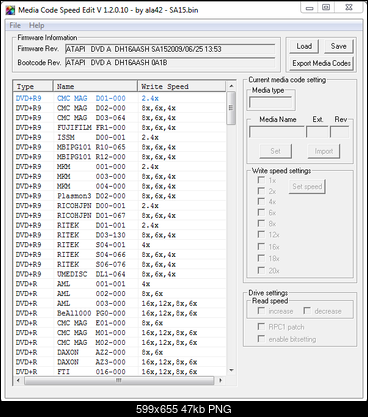Select the RICOHJPN D01-067 row
Viewport: 368px width, 417px height.
(120, 215)
